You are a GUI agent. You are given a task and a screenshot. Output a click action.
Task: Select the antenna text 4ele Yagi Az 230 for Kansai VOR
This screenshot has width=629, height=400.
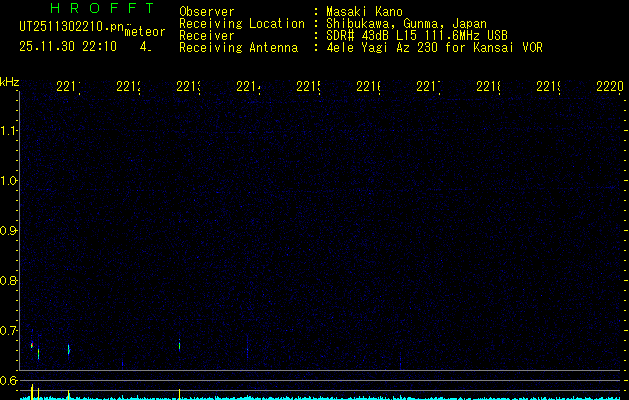434,48
